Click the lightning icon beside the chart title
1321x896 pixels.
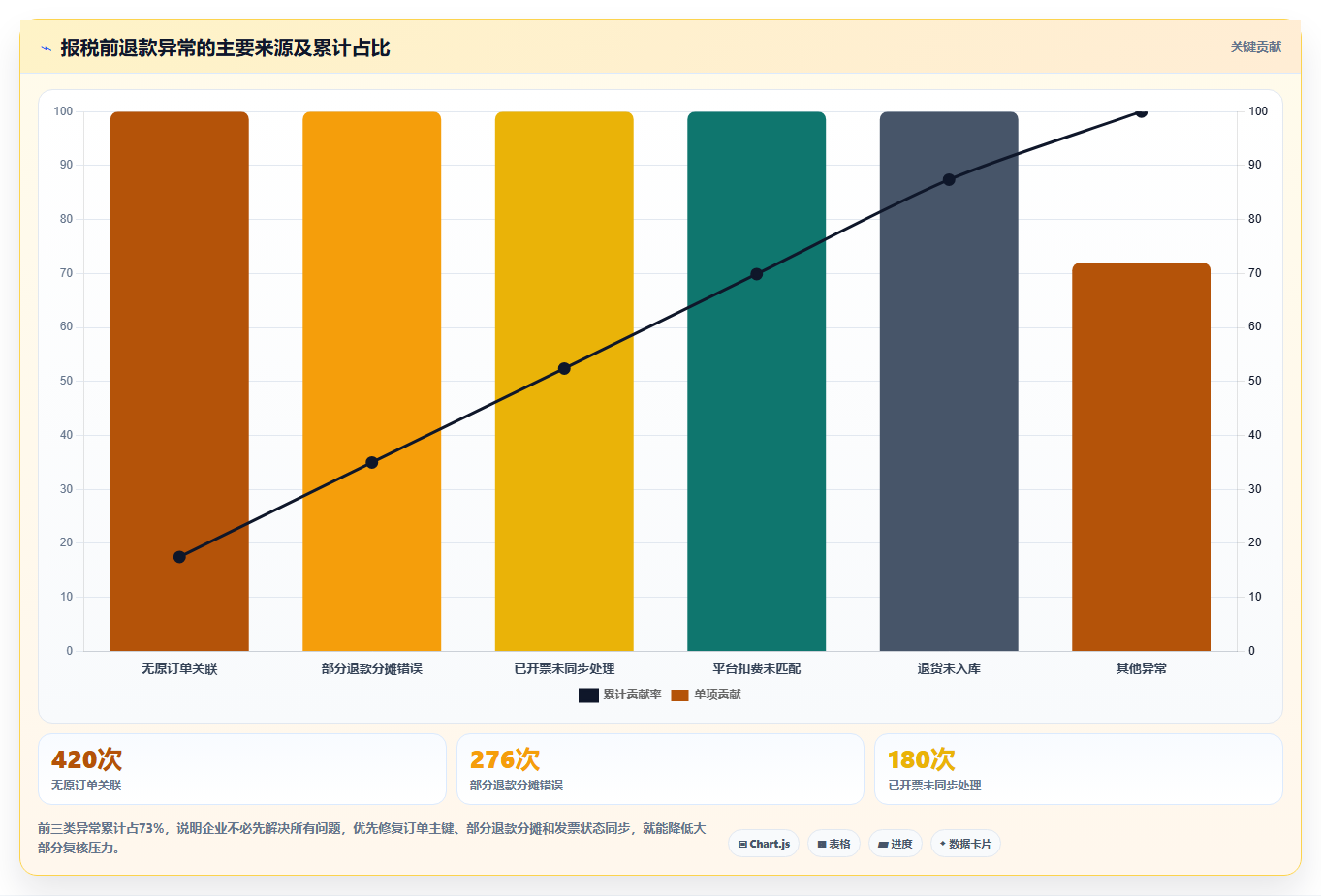[x=46, y=48]
